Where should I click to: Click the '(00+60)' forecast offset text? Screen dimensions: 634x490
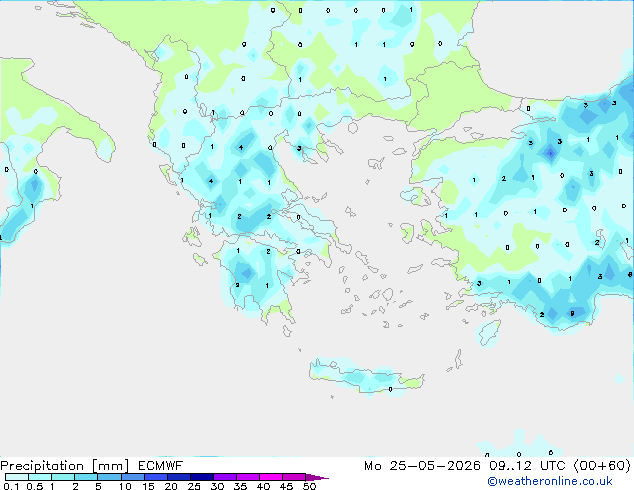point(602,466)
